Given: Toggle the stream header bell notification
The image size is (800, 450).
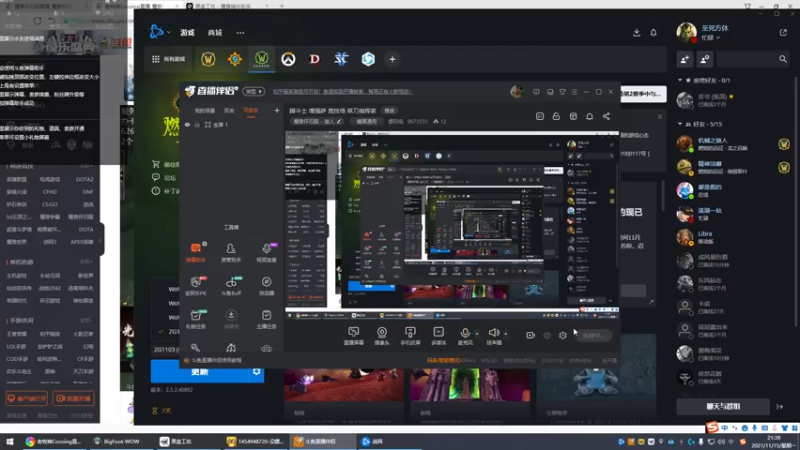Looking at the screenshot, I should (x=589, y=116).
